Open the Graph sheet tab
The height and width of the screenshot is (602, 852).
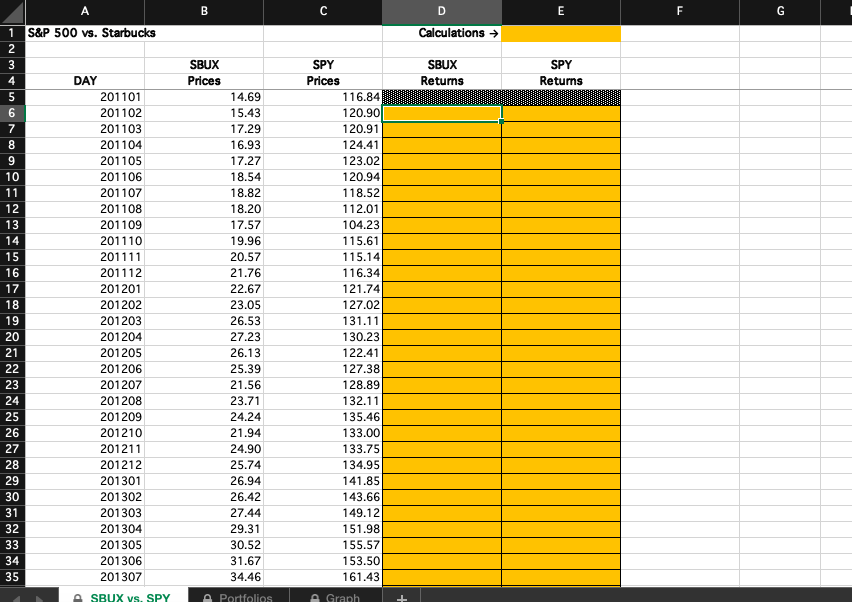335,597
